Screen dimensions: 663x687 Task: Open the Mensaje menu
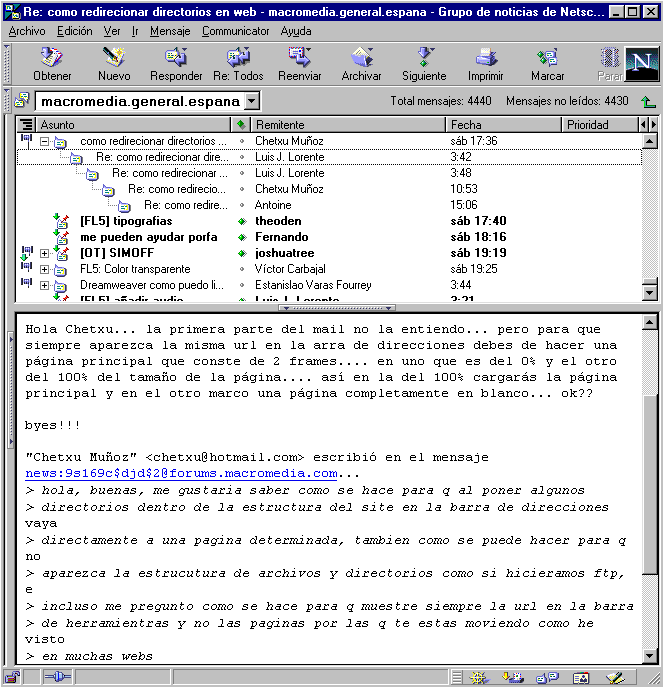coord(170,31)
